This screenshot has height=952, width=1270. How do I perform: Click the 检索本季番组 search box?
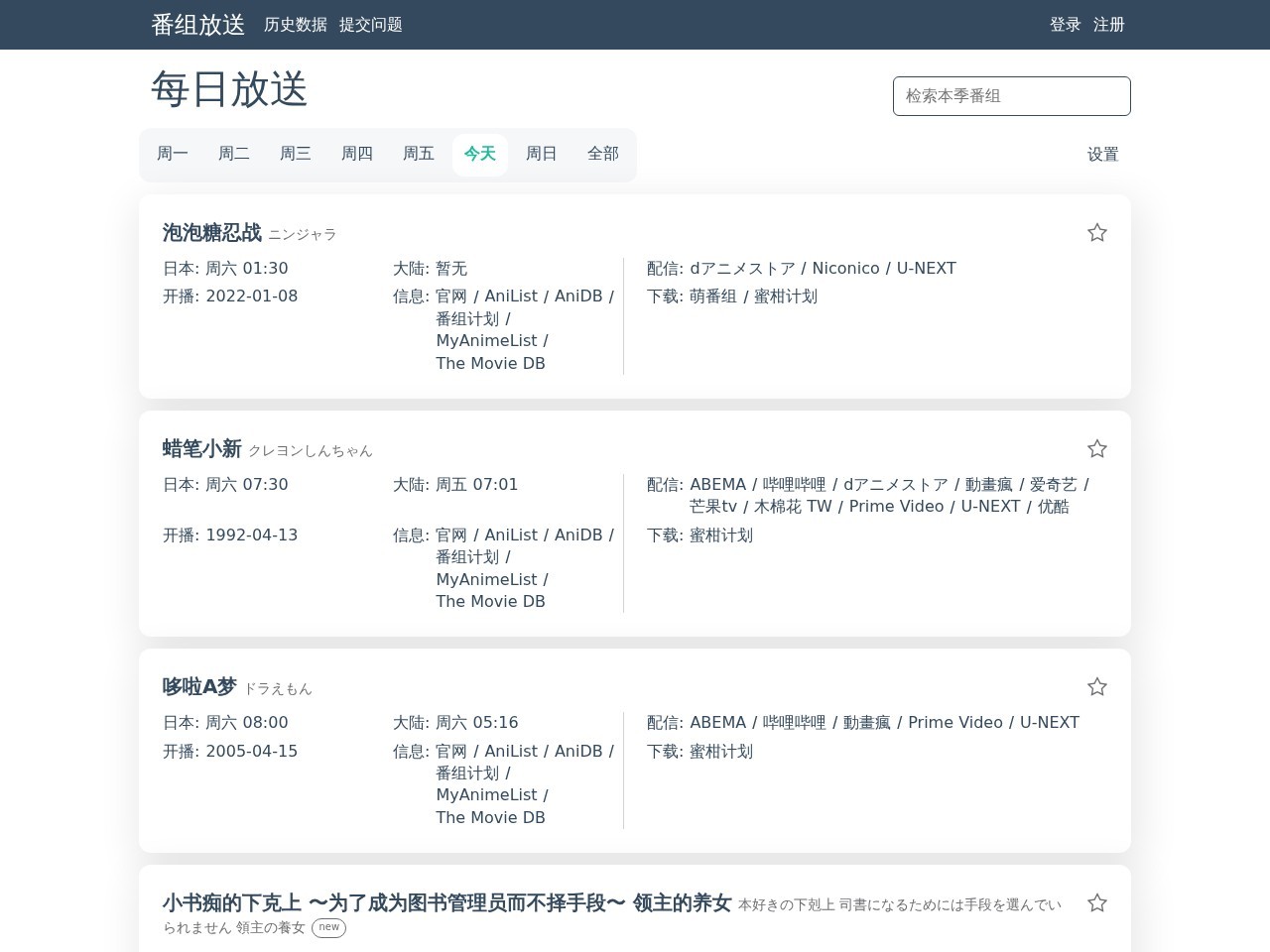(1011, 96)
